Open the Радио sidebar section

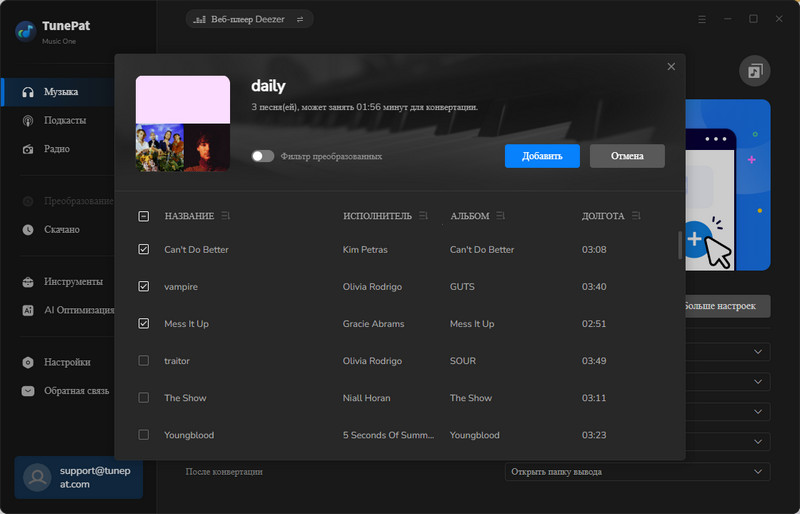(x=57, y=149)
